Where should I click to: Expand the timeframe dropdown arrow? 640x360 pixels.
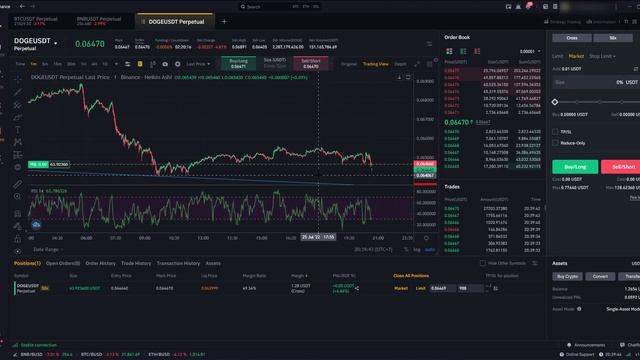[116, 64]
